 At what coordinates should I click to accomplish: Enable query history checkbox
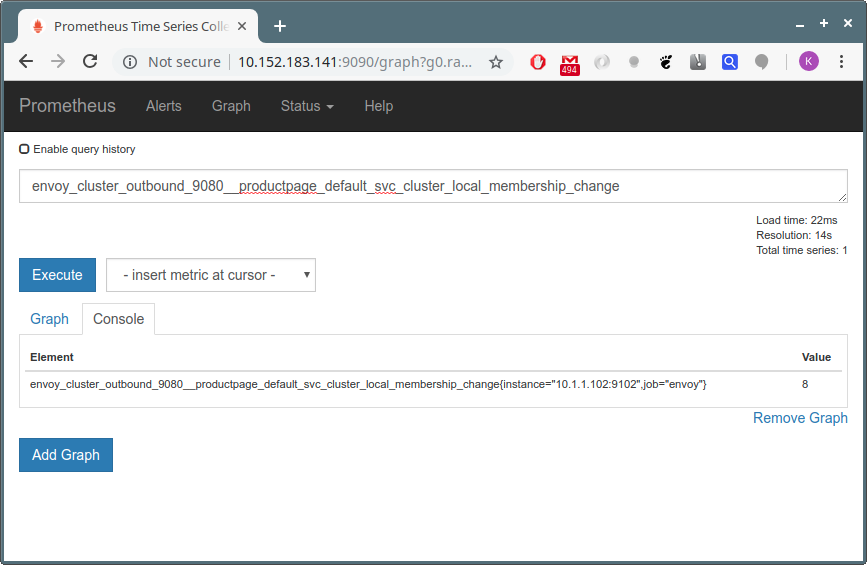(24, 149)
